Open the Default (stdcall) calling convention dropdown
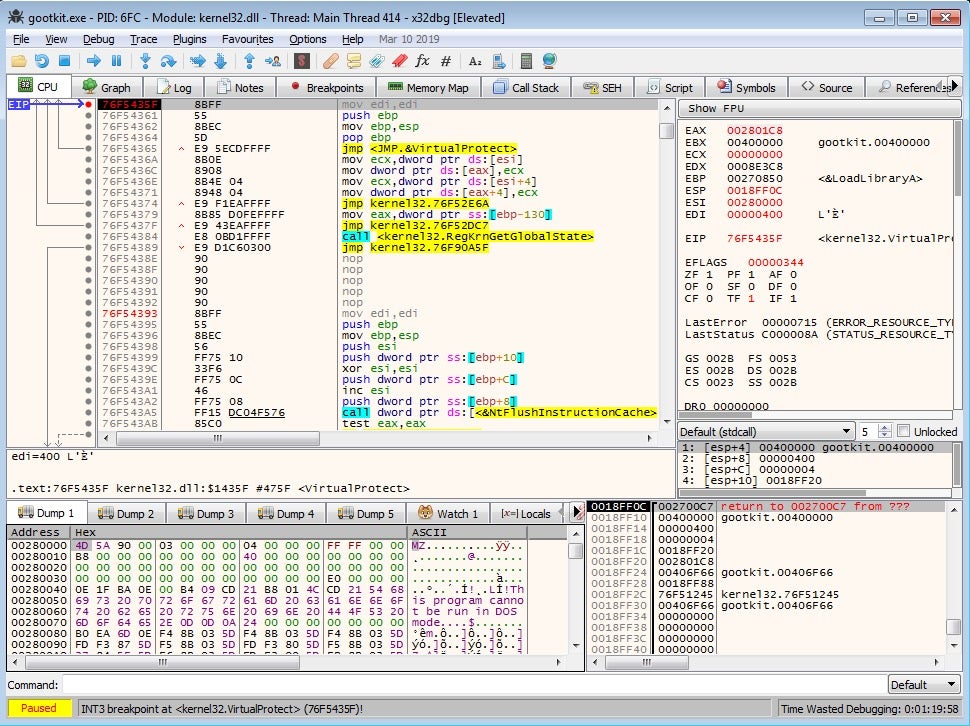 pyautogui.click(x=764, y=431)
